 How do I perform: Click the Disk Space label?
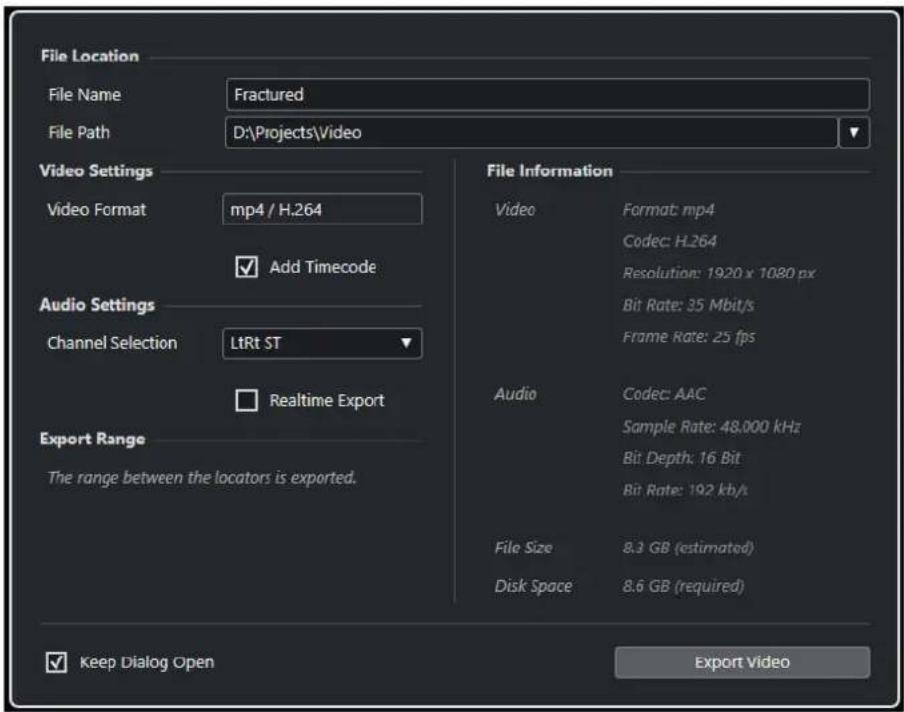[533, 586]
